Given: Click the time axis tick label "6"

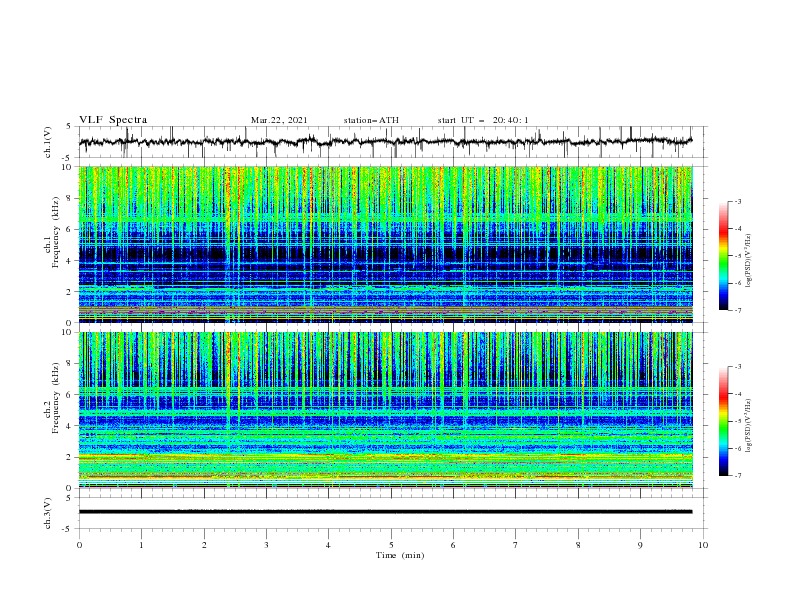Looking at the screenshot, I should pos(453,545).
